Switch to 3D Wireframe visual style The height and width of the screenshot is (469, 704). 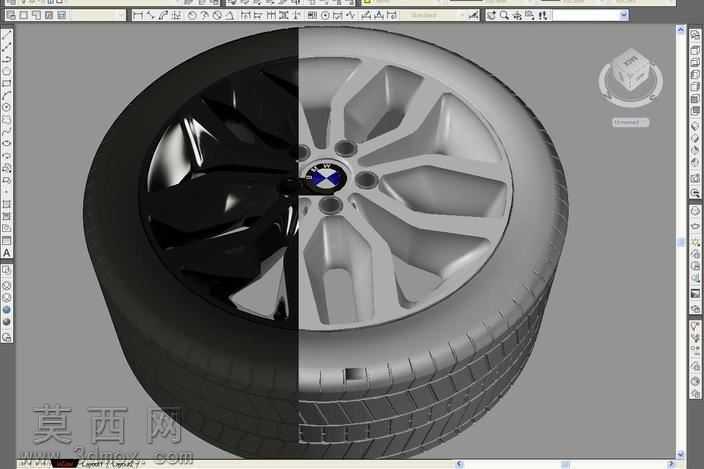[x=7, y=285]
